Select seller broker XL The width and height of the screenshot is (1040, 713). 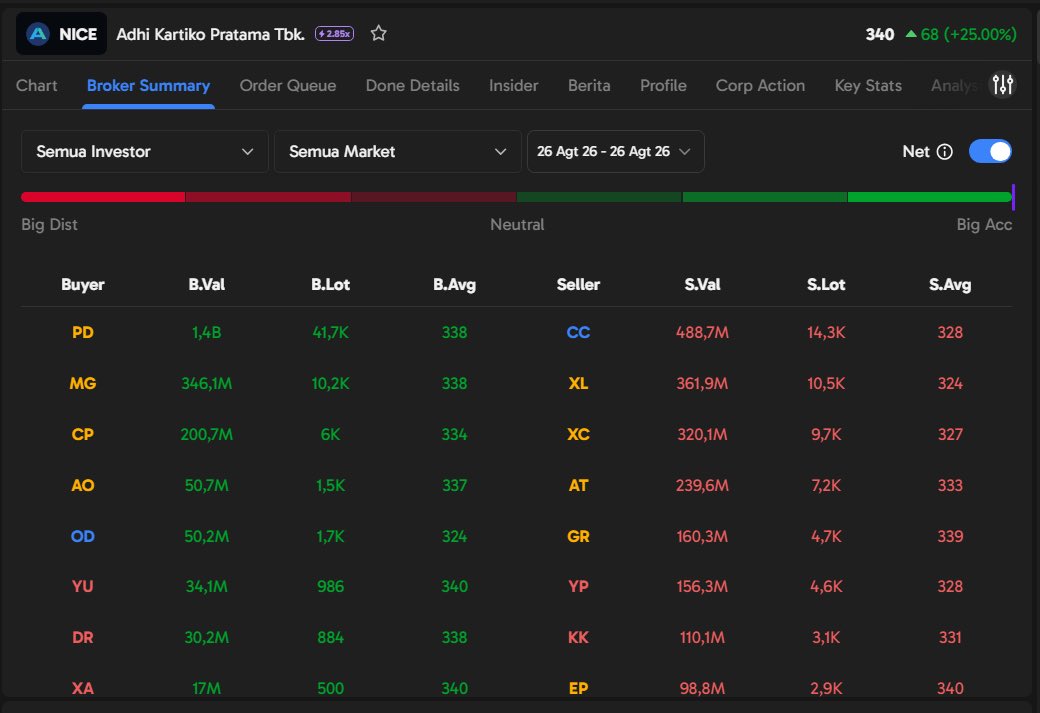point(578,383)
